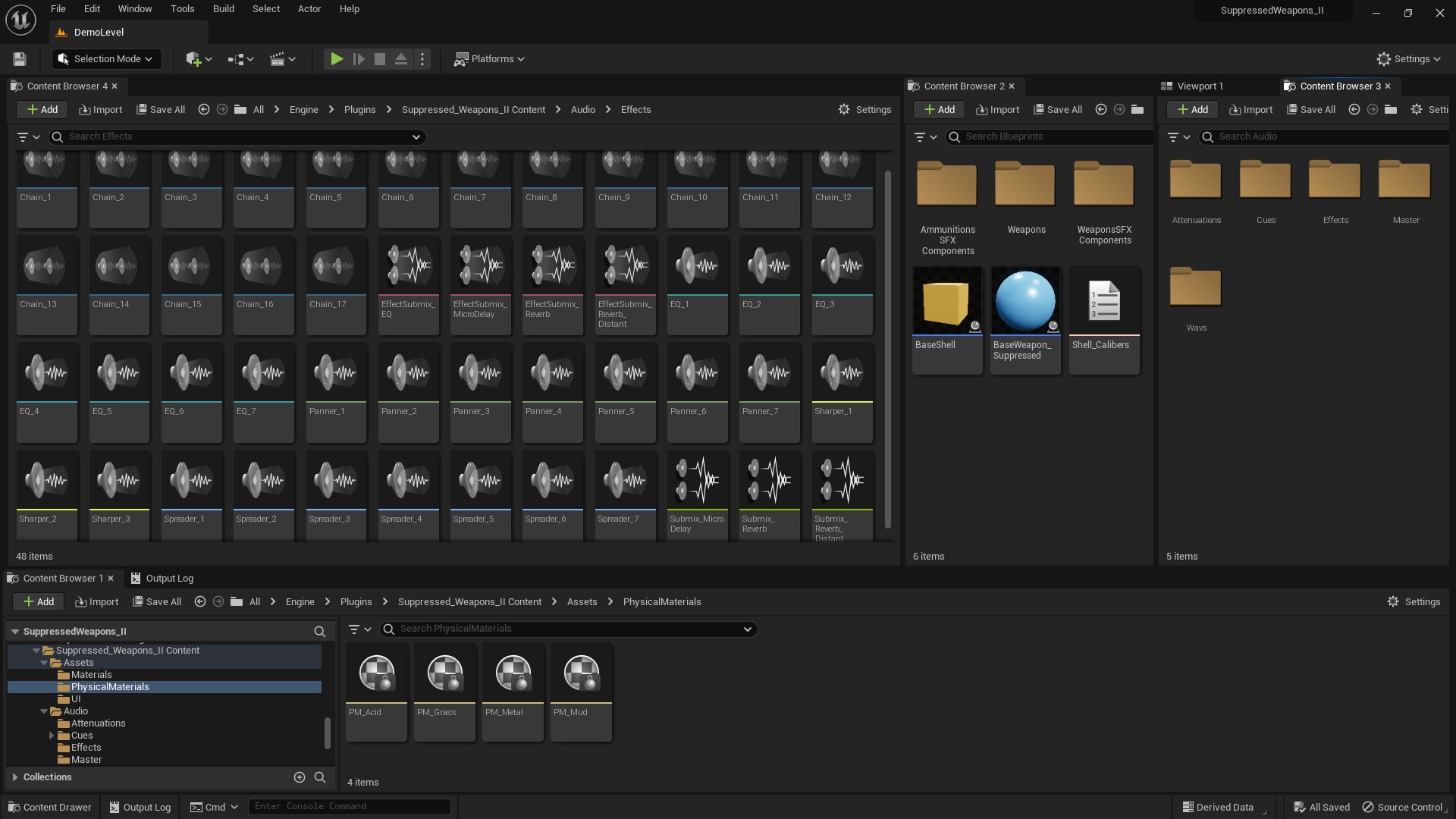Image resolution: width=1456 pixels, height=819 pixels.
Task: Open the Window menu
Action: (134, 8)
